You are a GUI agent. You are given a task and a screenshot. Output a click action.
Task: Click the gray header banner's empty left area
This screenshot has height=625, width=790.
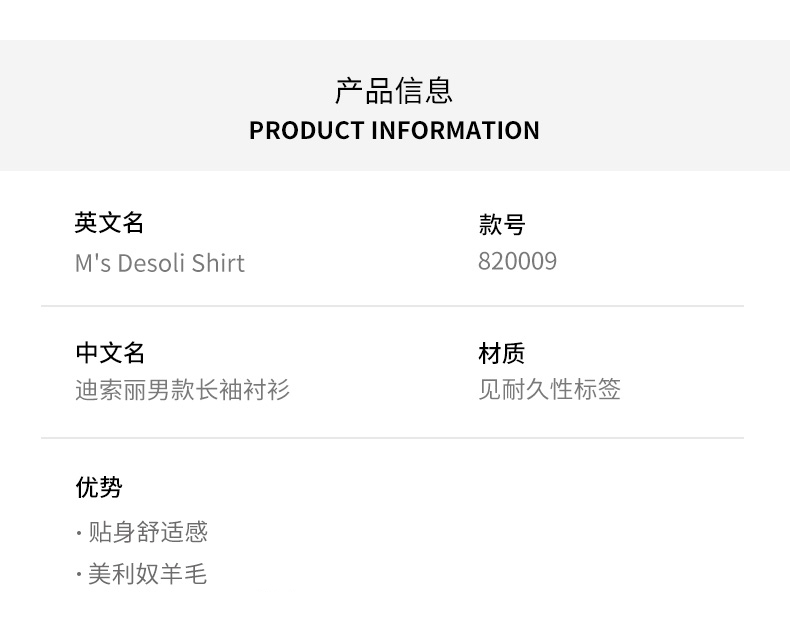[100, 105]
